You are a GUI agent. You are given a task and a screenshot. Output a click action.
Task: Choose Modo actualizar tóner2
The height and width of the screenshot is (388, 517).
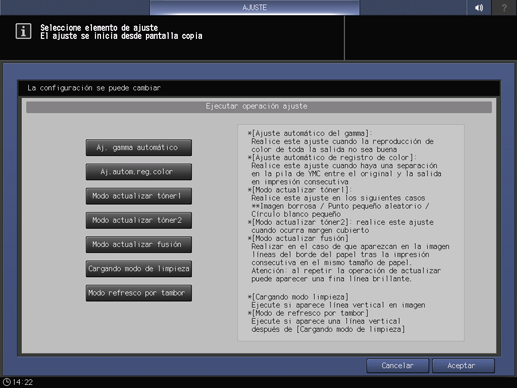coord(138,220)
